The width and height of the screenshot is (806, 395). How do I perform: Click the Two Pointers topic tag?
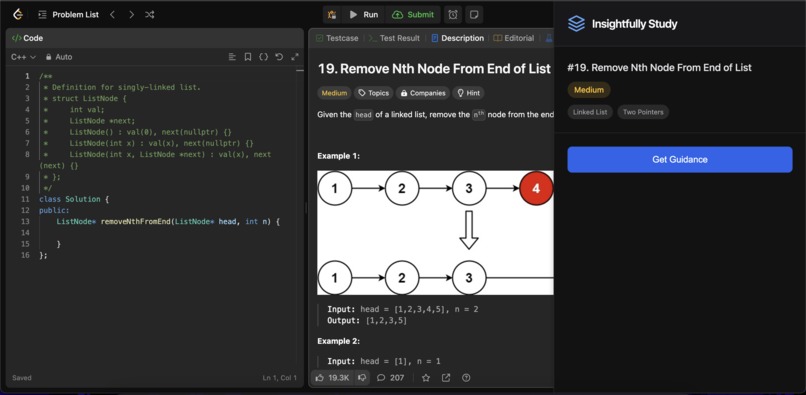pos(643,112)
